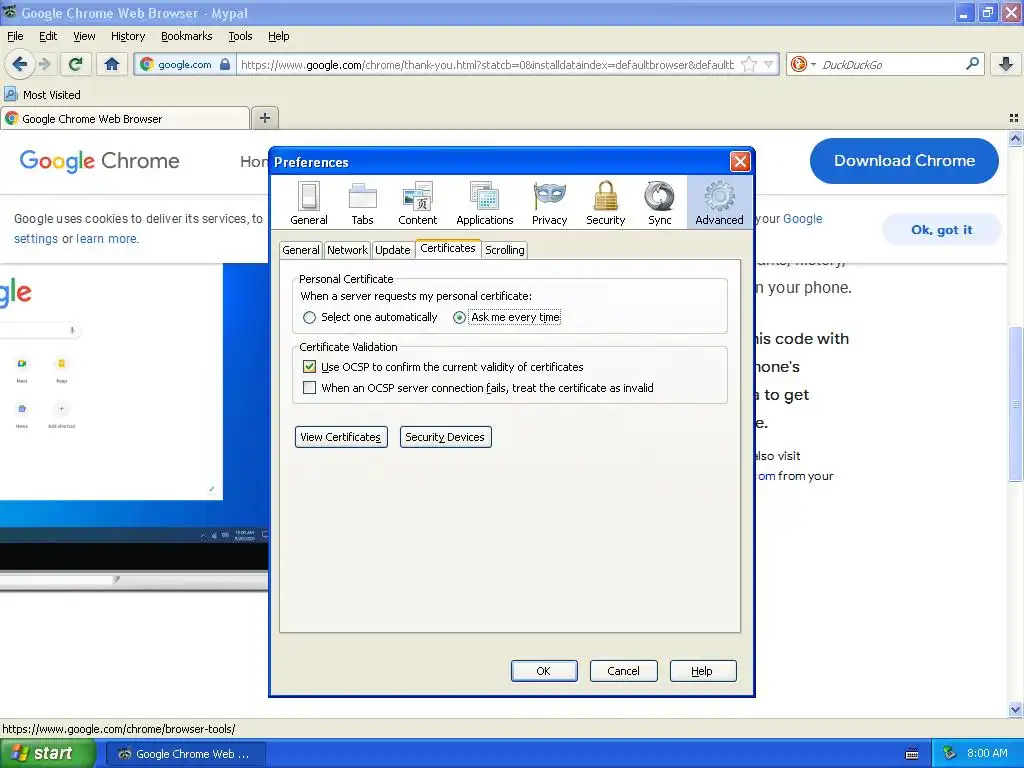The height and width of the screenshot is (768, 1024).
Task: Click the browser Back arrow button
Action: (19, 64)
